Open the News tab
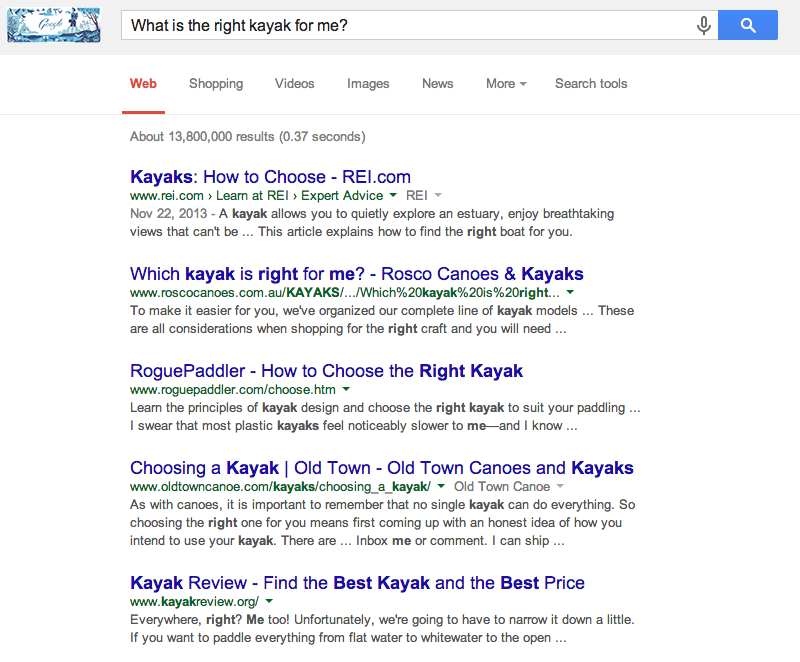Screen dimensions: 800x662 437,84
